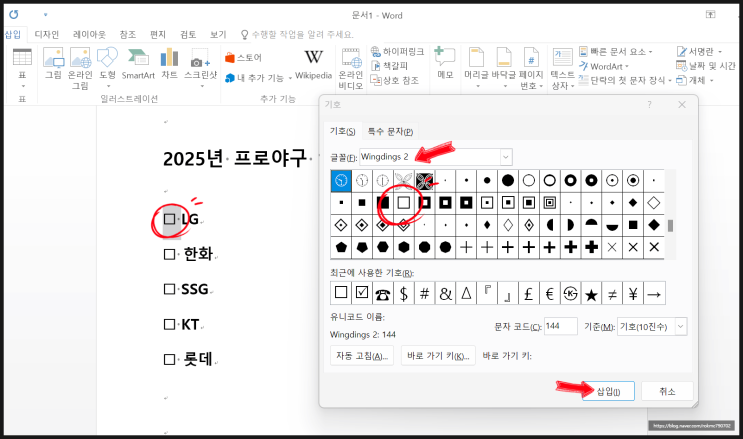Insert a cross-reference (상호 참조)
This screenshot has height=439, width=743.
click(395, 80)
